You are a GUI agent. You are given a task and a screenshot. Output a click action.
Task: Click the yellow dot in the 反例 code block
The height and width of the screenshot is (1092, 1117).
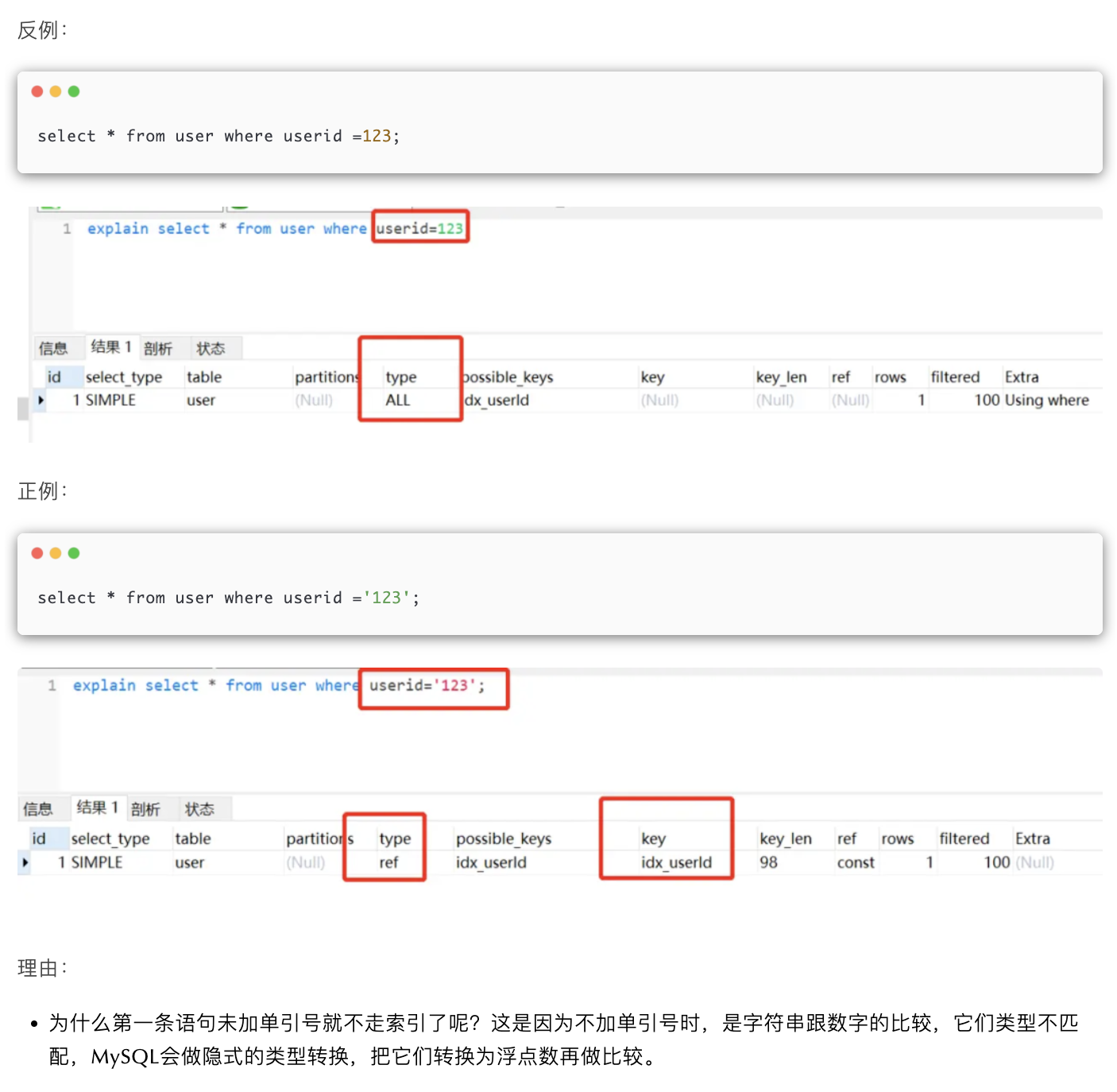click(56, 91)
